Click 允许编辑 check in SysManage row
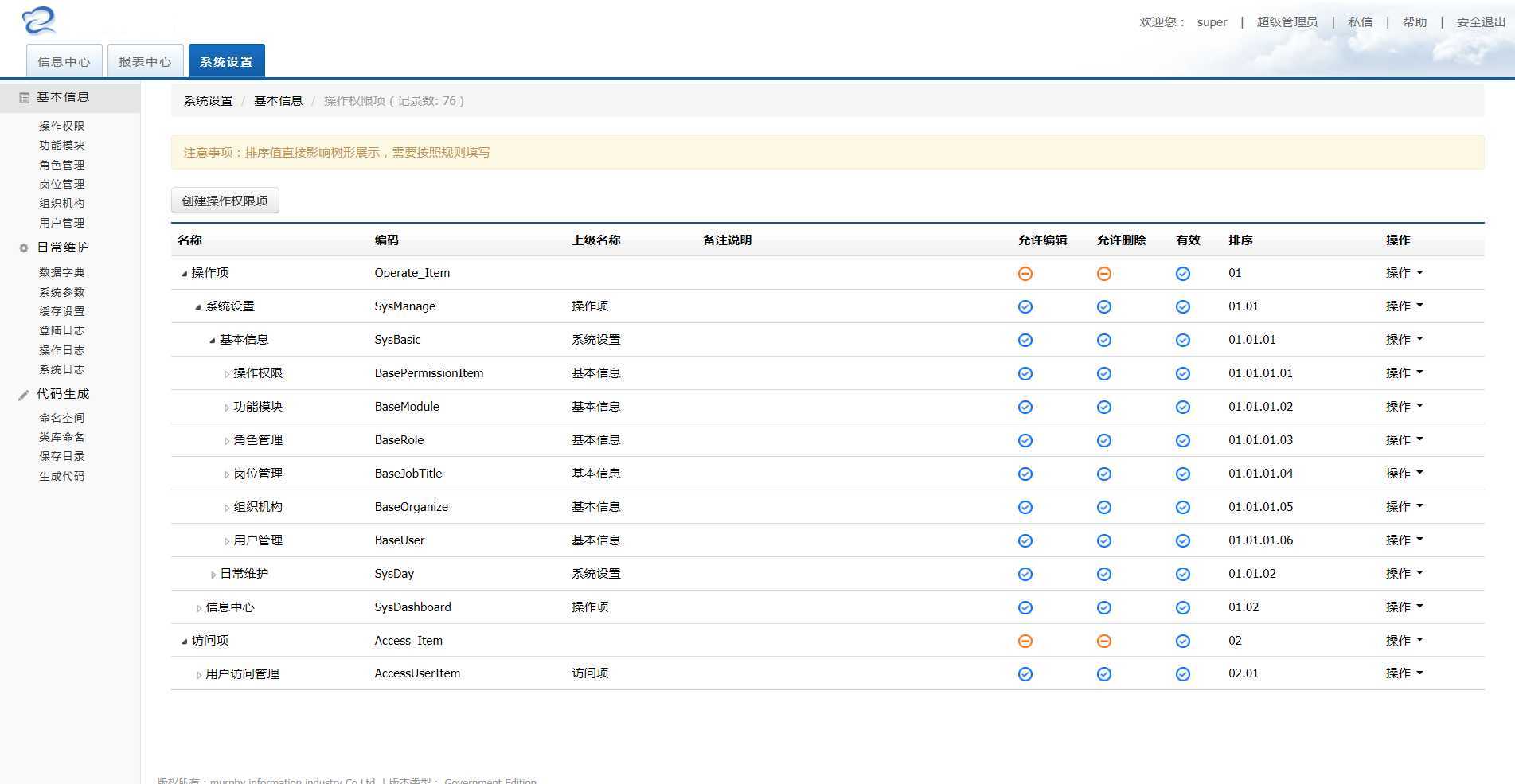 pos(1025,307)
